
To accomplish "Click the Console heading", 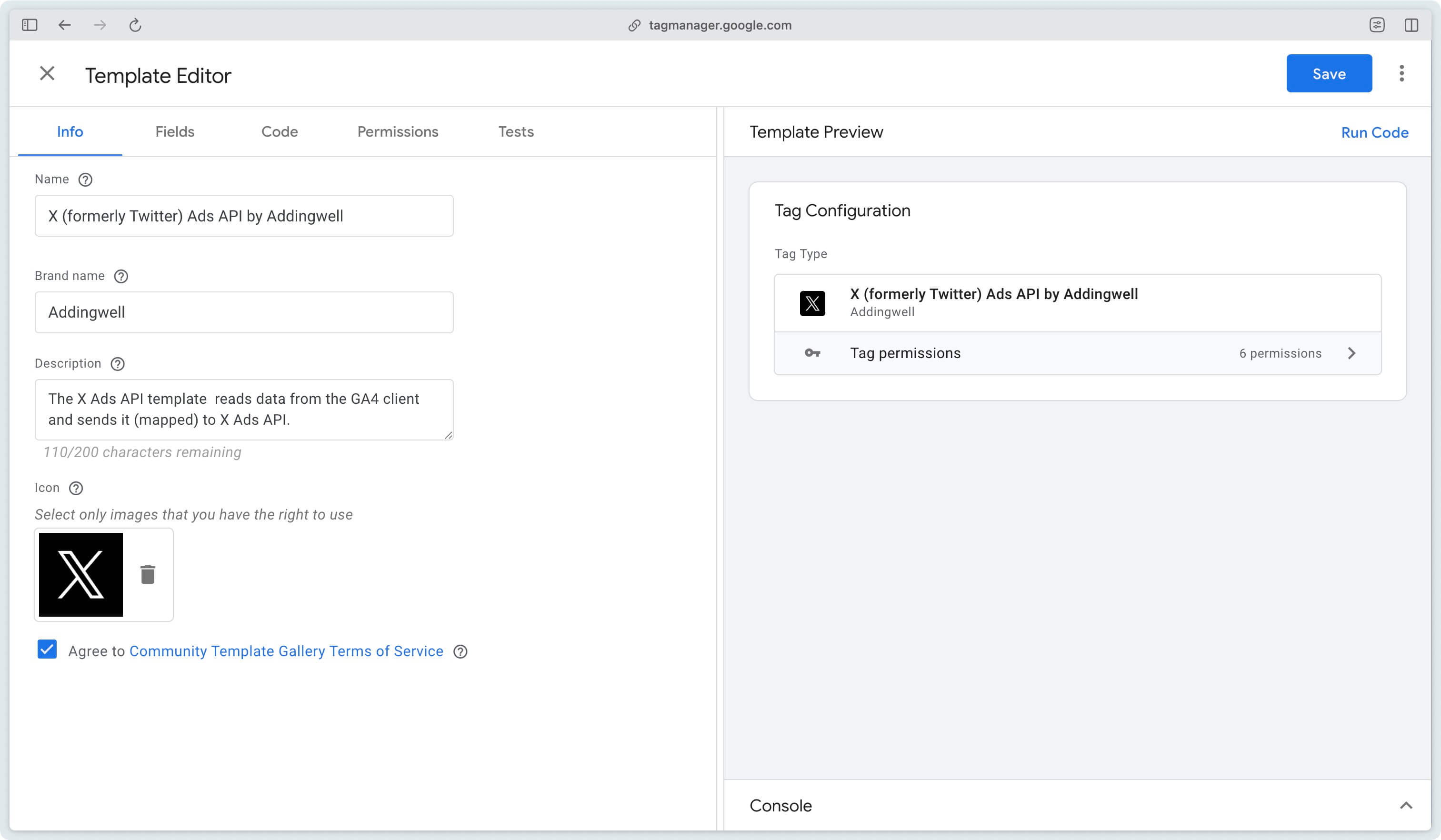I will (781, 806).
